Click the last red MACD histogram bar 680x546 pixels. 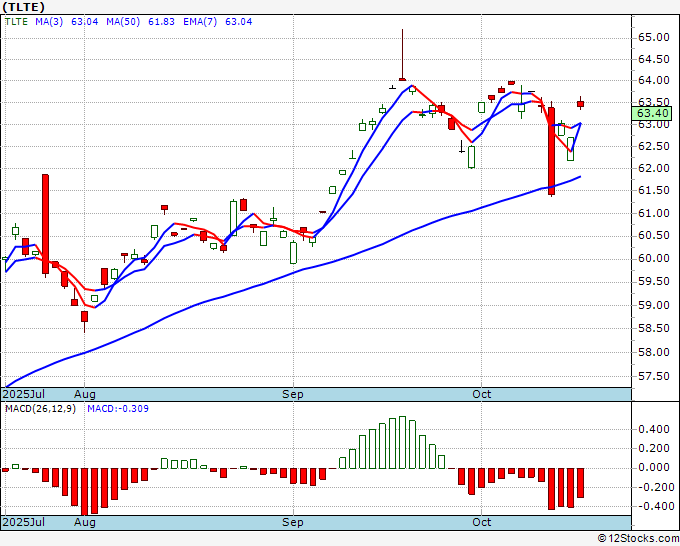pos(580,483)
